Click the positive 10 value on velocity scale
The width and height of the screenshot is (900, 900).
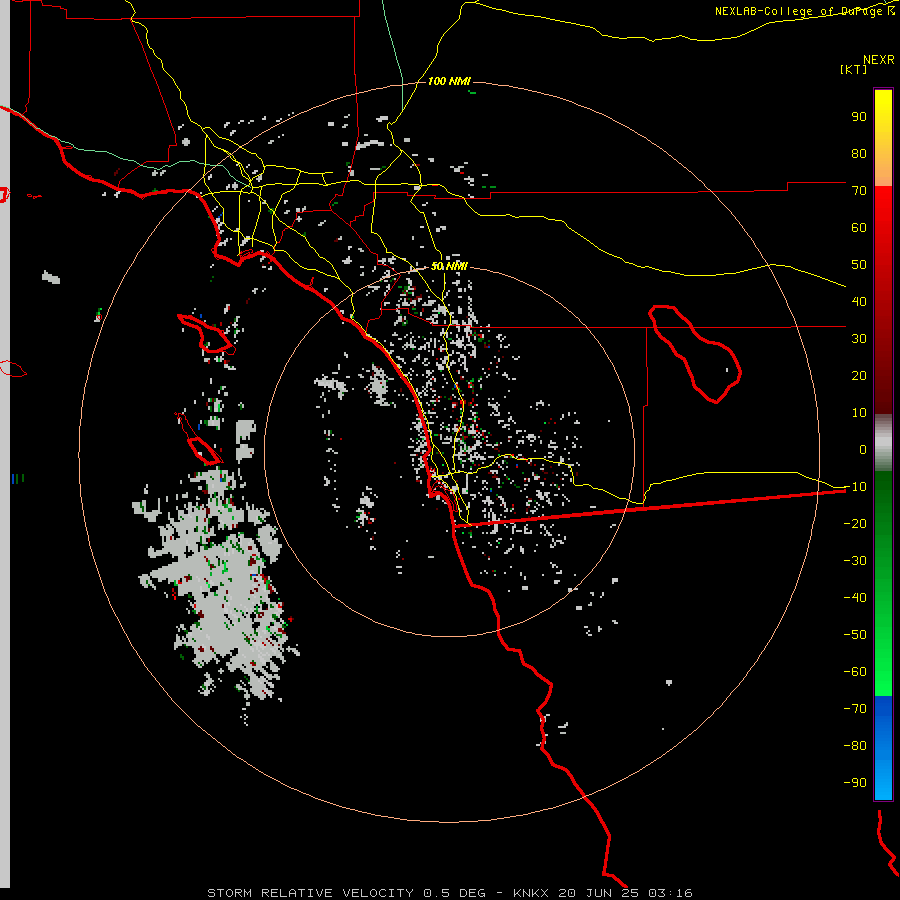[859, 413]
